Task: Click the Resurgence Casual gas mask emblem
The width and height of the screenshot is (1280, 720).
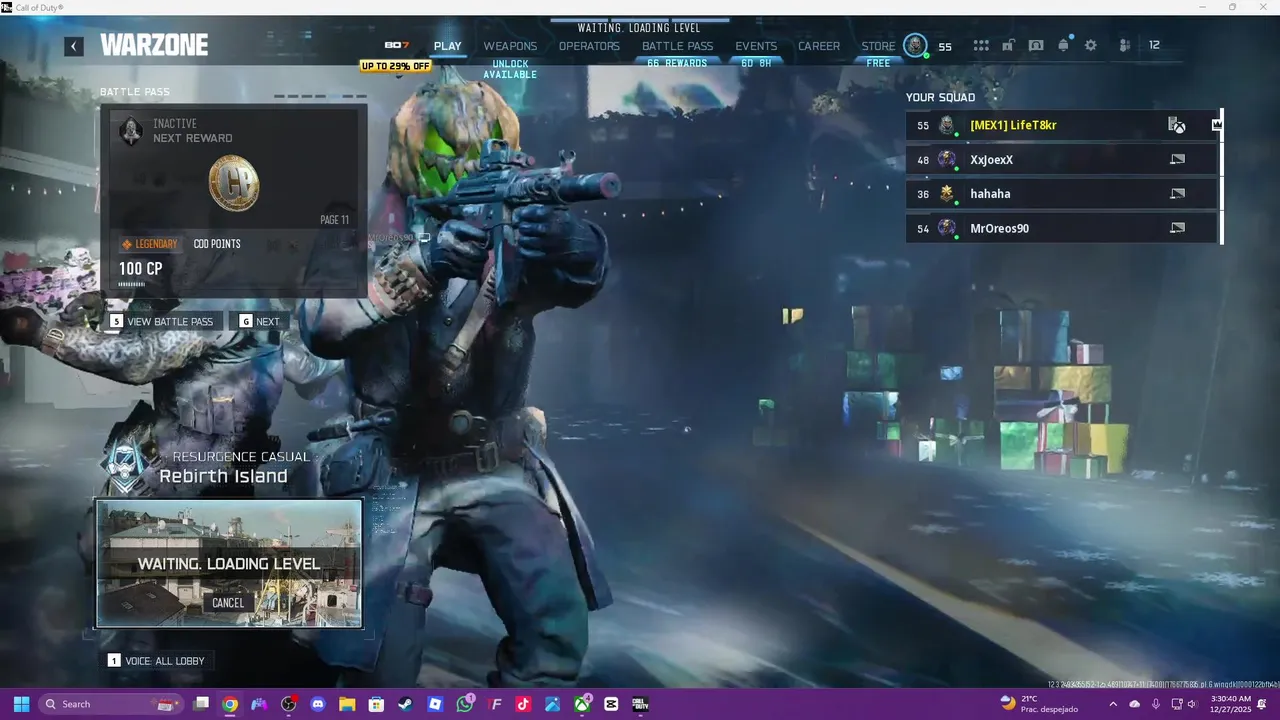Action: pyautogui.click(x=127, y=465)
